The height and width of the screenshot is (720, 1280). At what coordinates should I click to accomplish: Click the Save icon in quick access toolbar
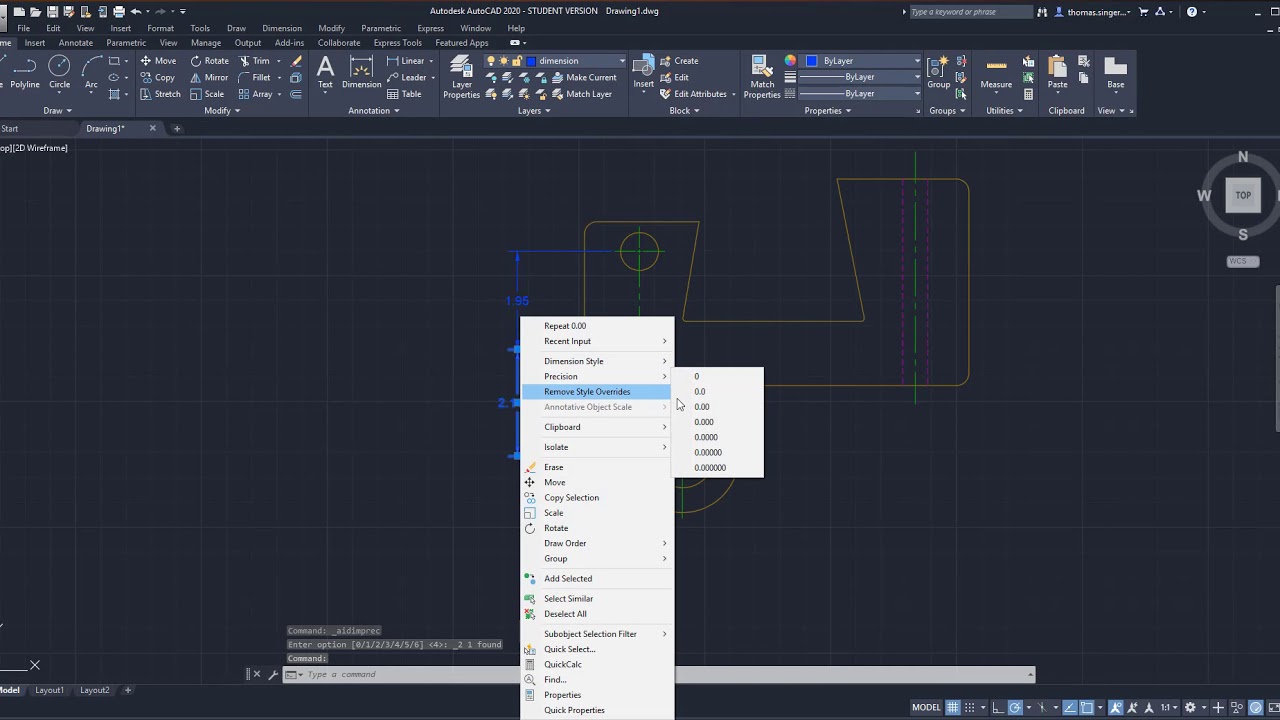53,11
